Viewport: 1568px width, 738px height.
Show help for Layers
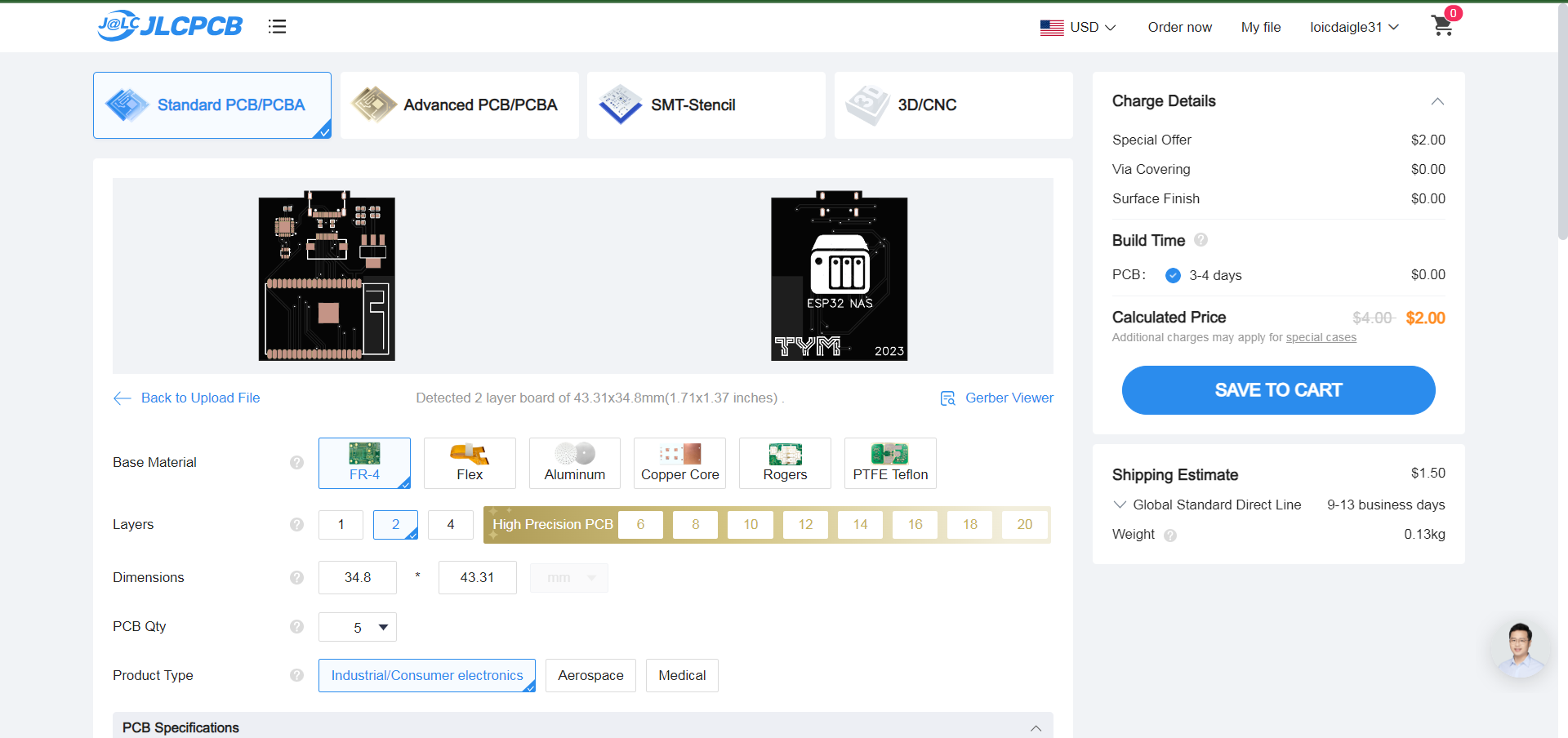(296, 524)
